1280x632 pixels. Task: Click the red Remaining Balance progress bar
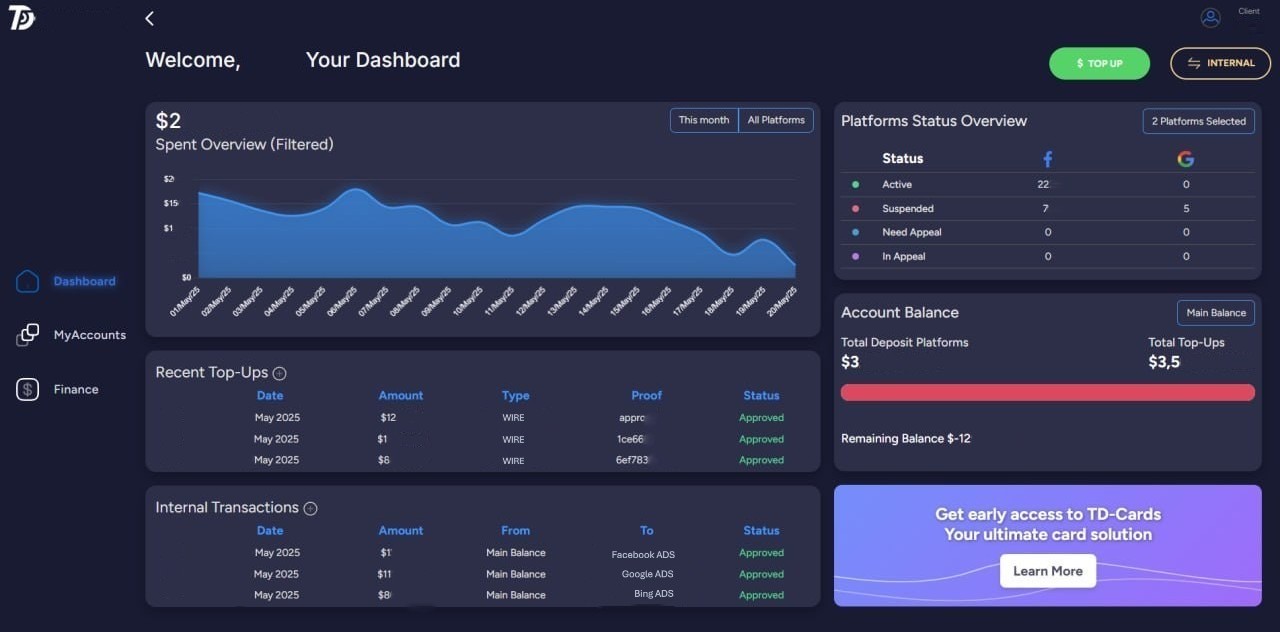point(1047,392)
